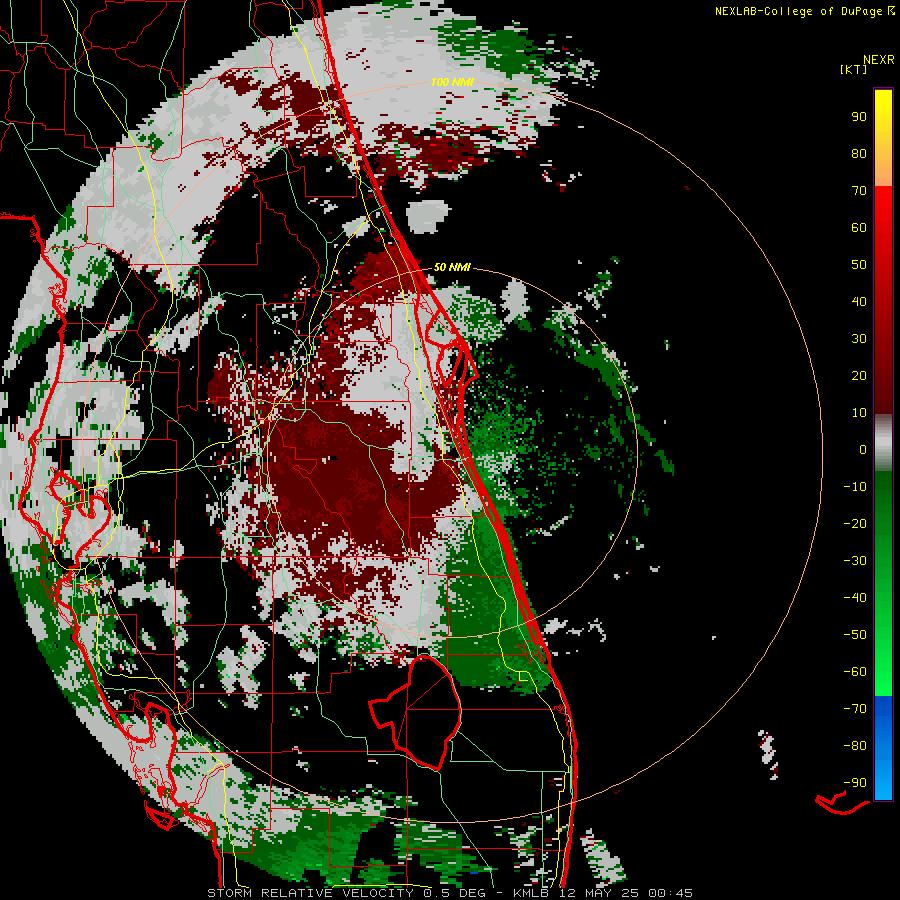The width and height of the screenshot is (900, 900).
Task: Click the [KT] units label above color bar
Action: click(x=853, y=69)
